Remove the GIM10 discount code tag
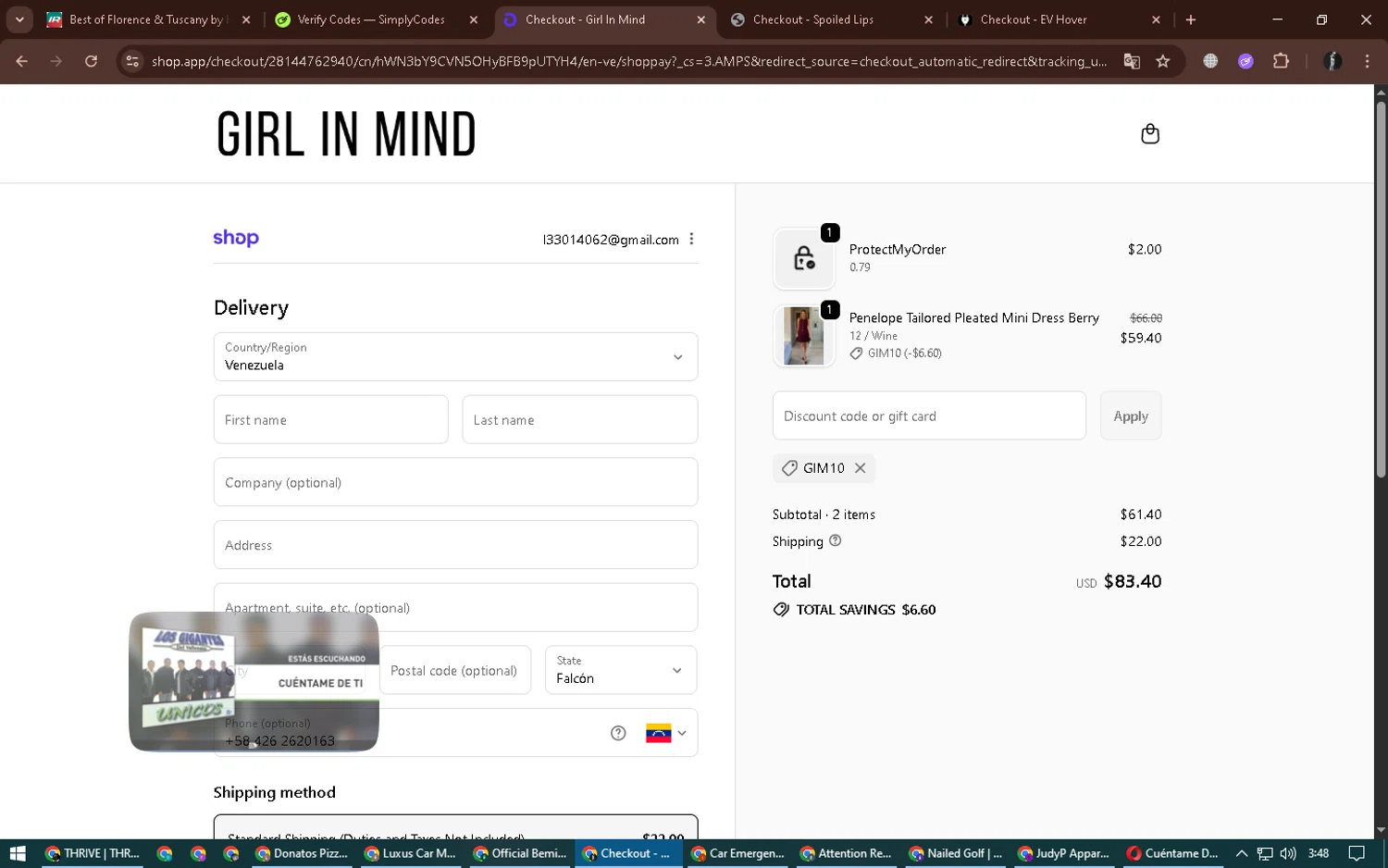1388x868 pixels. (x=860, y=468)
